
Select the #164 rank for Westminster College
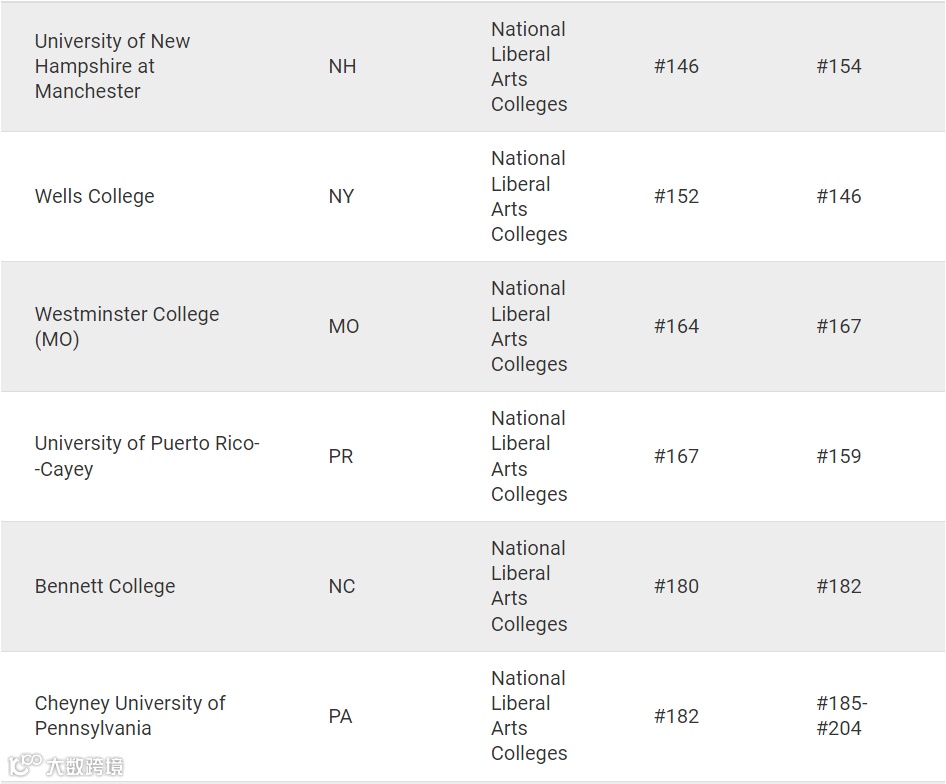[676, 326]
